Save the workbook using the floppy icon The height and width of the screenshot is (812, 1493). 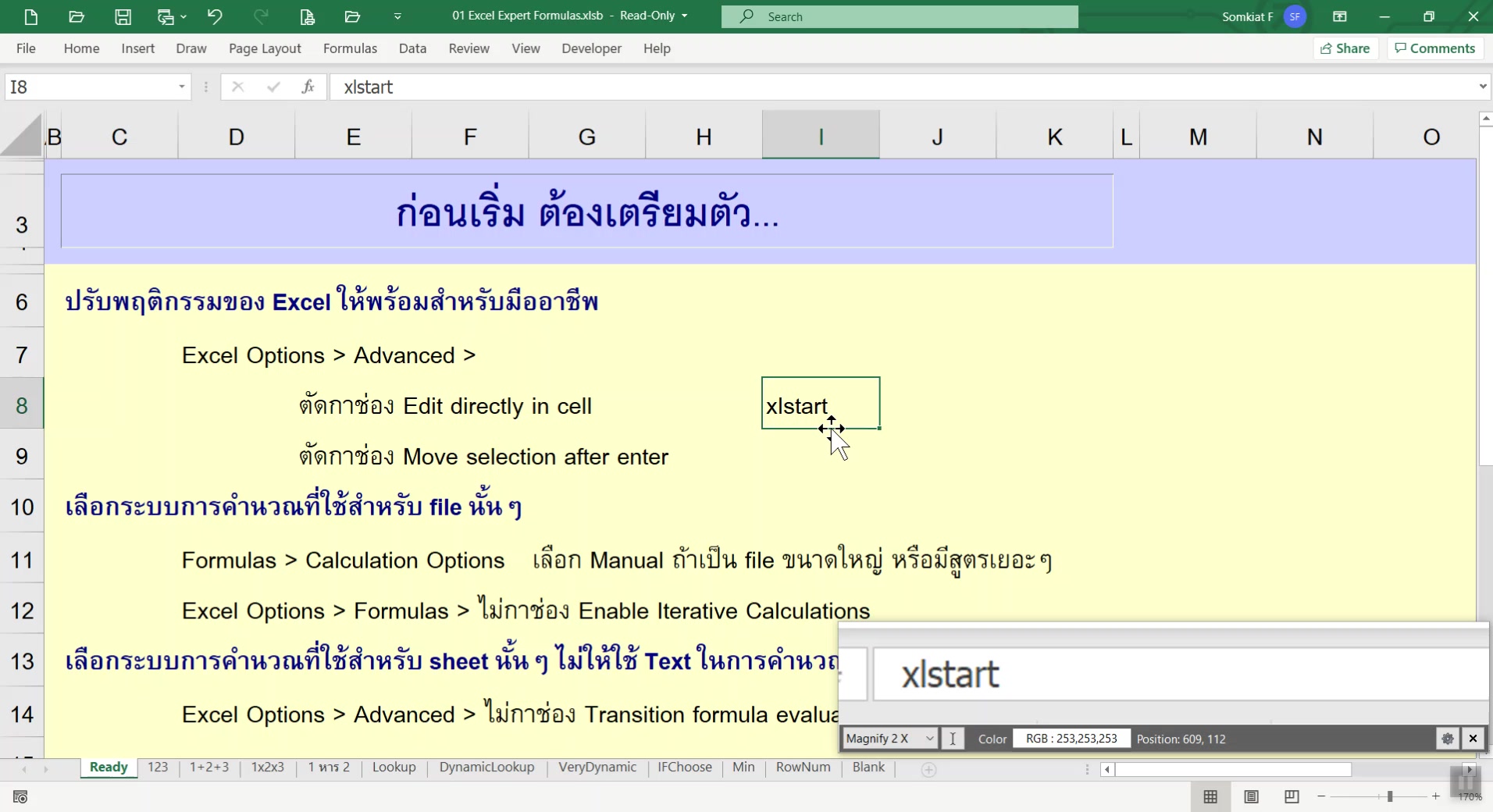tap(123, 16)
